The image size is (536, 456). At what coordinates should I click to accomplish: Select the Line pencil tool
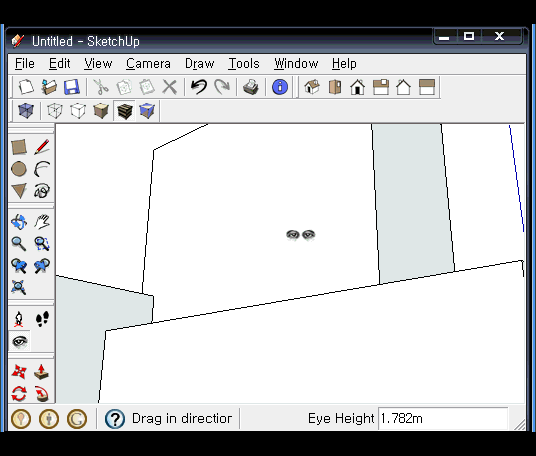tap(42, 147)
